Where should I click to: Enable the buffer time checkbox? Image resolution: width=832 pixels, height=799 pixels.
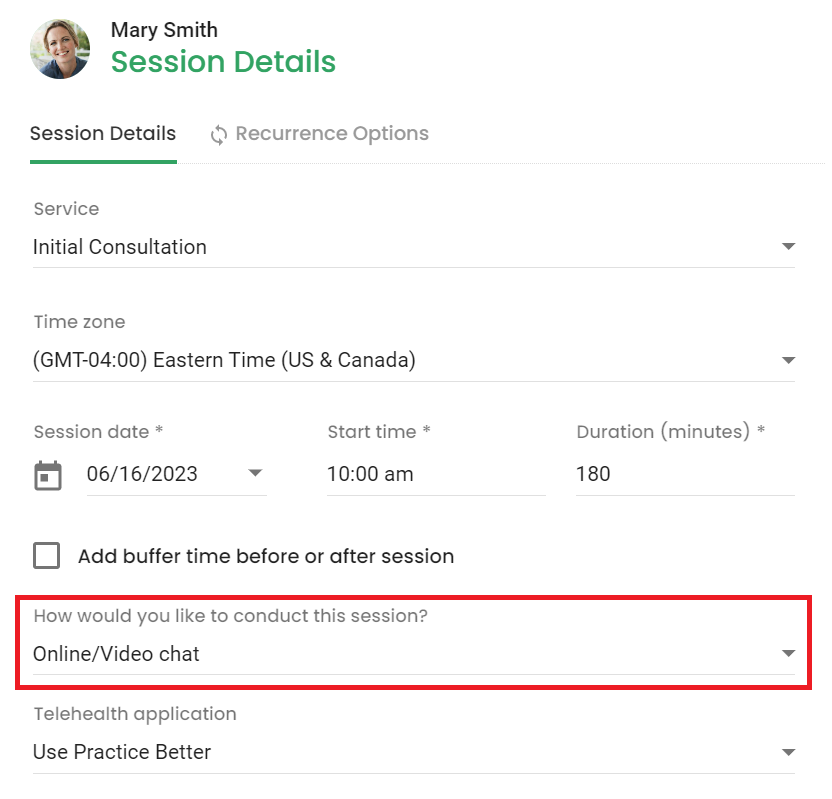47,555
